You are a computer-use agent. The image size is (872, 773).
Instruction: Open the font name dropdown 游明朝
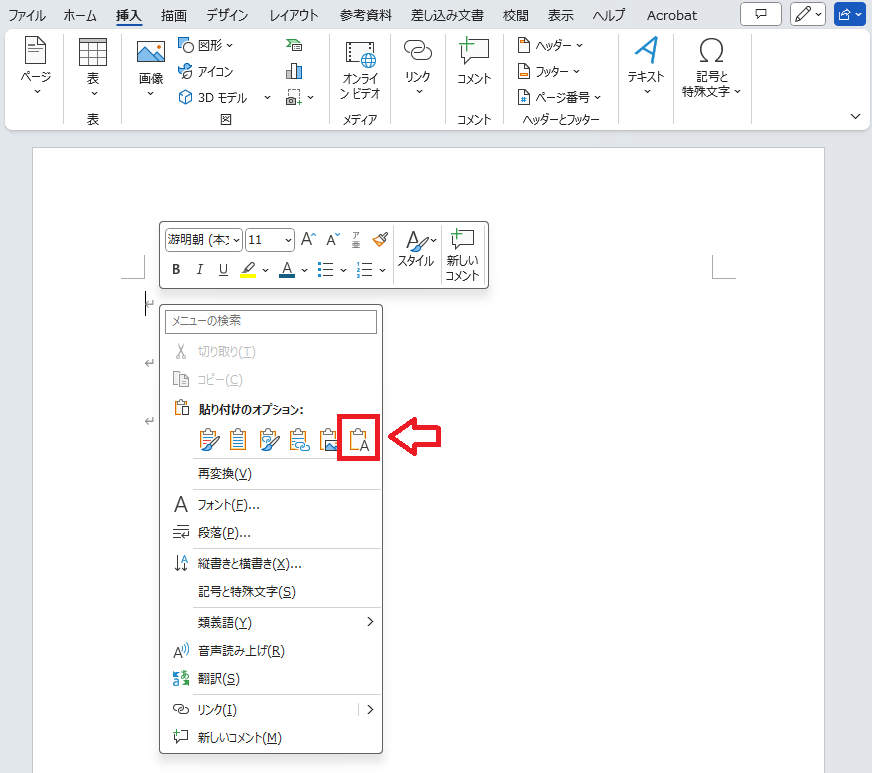pos(203,240)
